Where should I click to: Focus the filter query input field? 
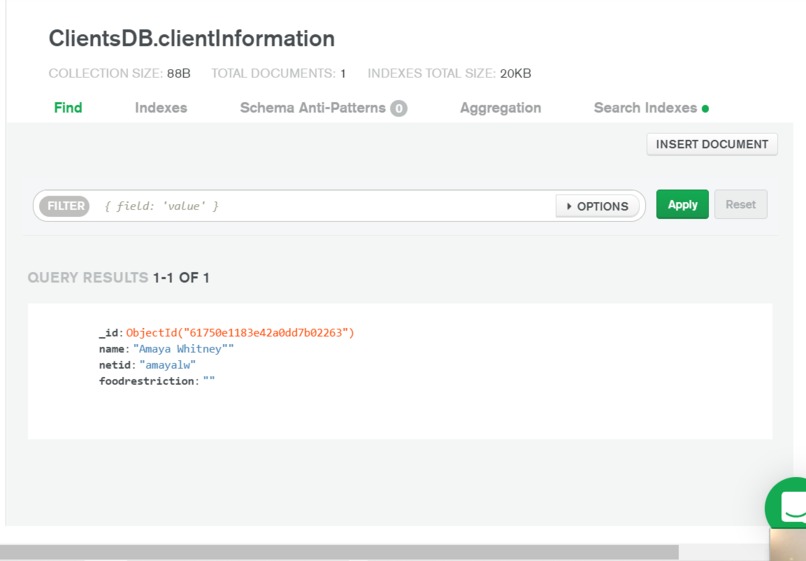click(320, 206)
